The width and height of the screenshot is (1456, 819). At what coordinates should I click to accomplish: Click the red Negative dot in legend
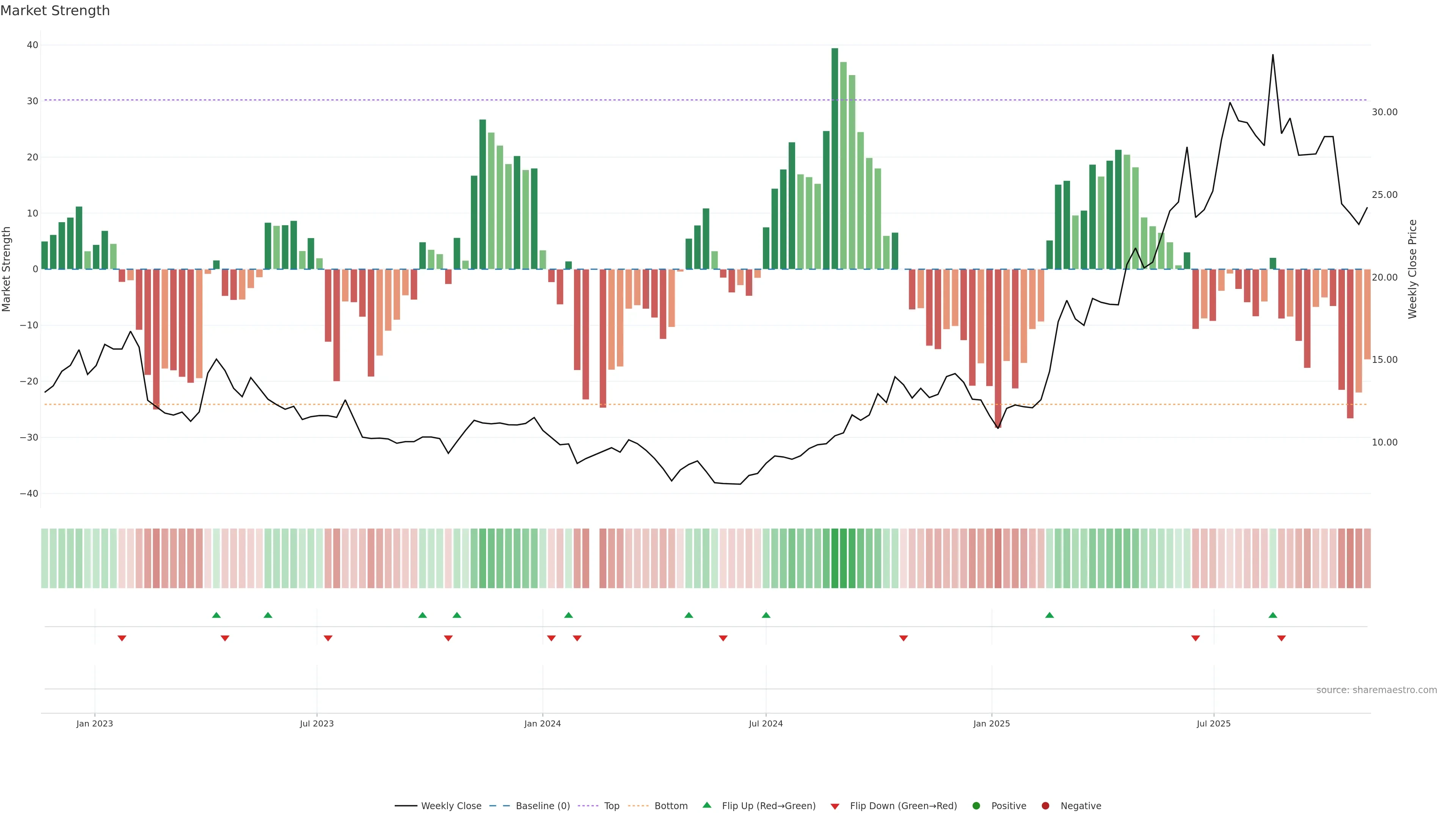click(1045, 806)
